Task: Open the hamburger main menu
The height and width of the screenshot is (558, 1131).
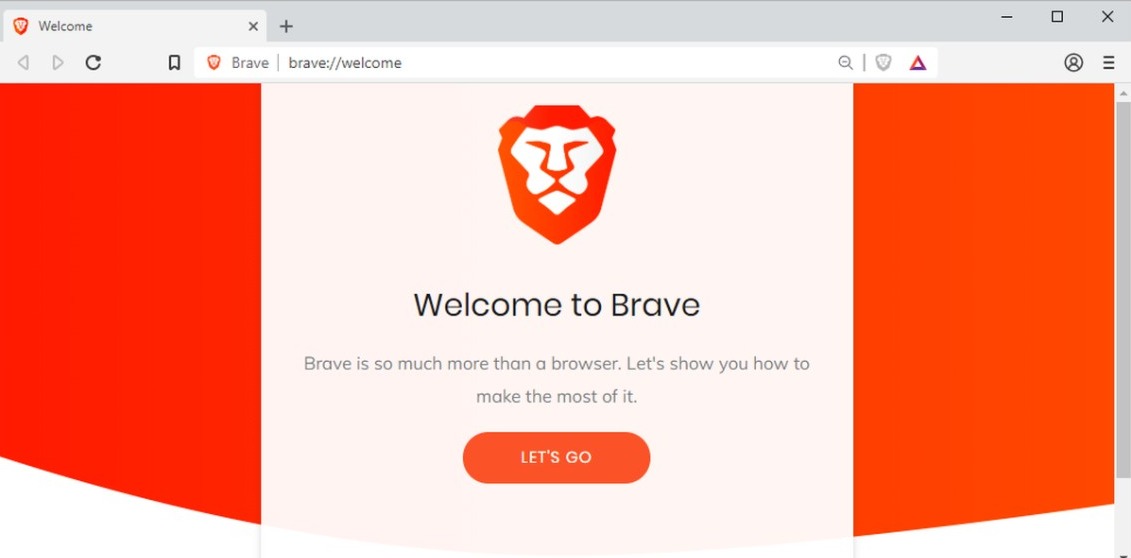Action: 1109,63
